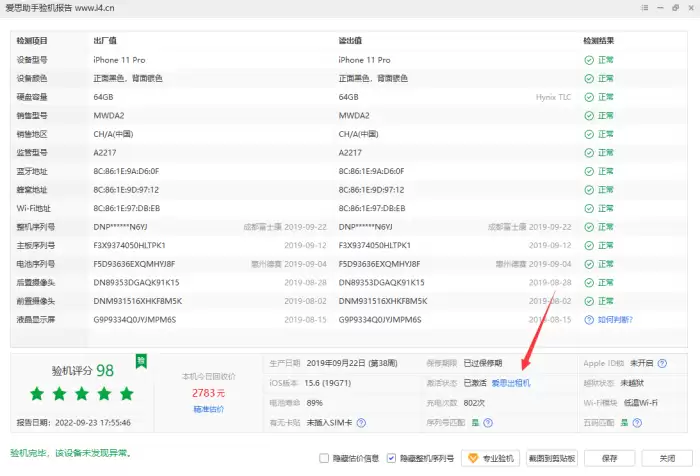Click the green check icon in 电池序列号 row
Image resolution: width=700 pixels, height=476 pixels.
pyautogui.click(x=589, y=264)
